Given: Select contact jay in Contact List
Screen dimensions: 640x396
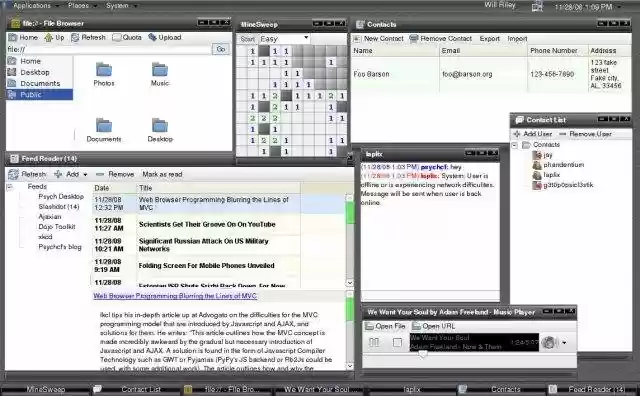Looking at the screenshot, I should click(543, 155).
